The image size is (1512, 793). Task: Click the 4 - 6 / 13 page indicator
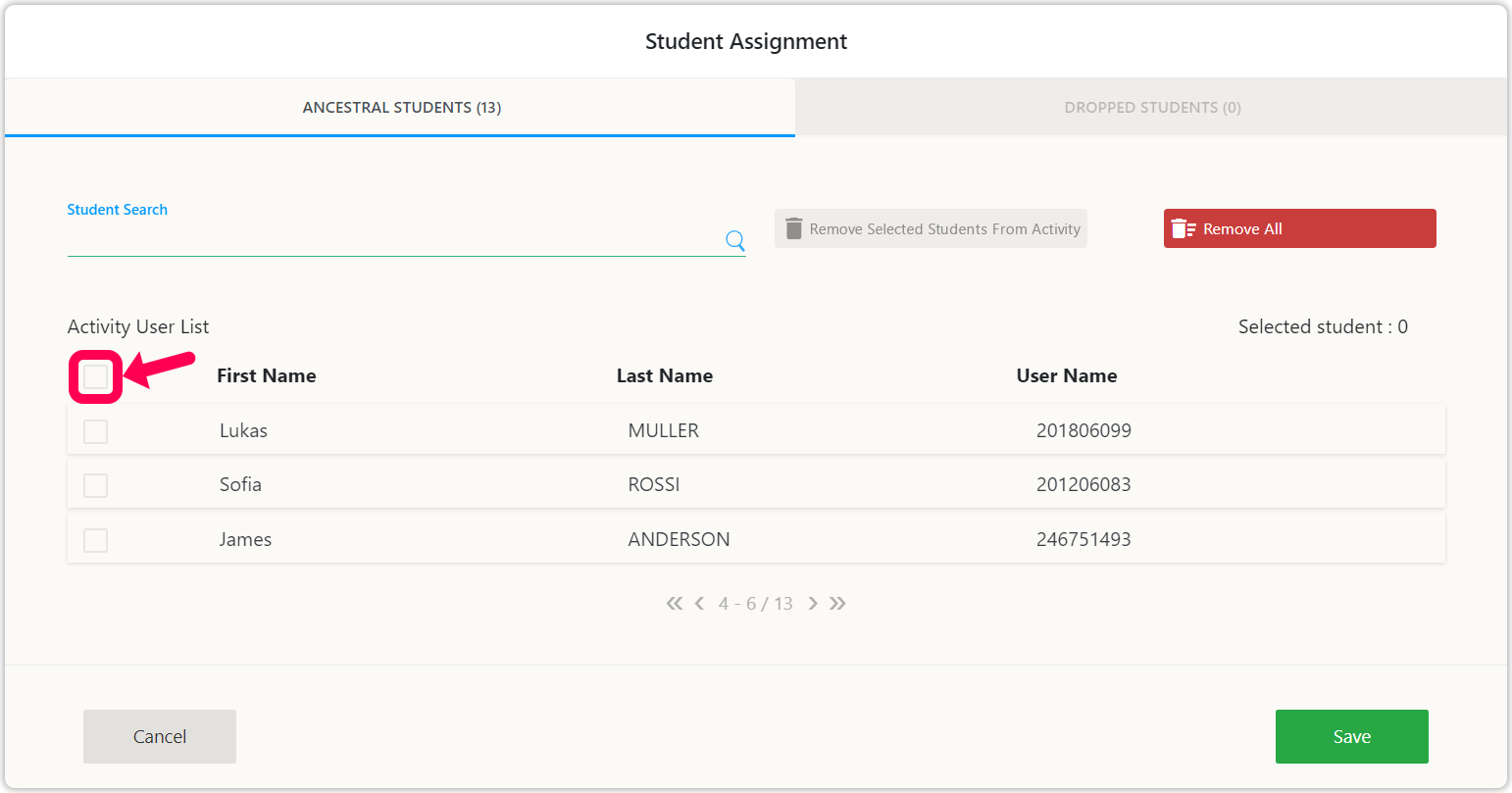coord(755,604)
